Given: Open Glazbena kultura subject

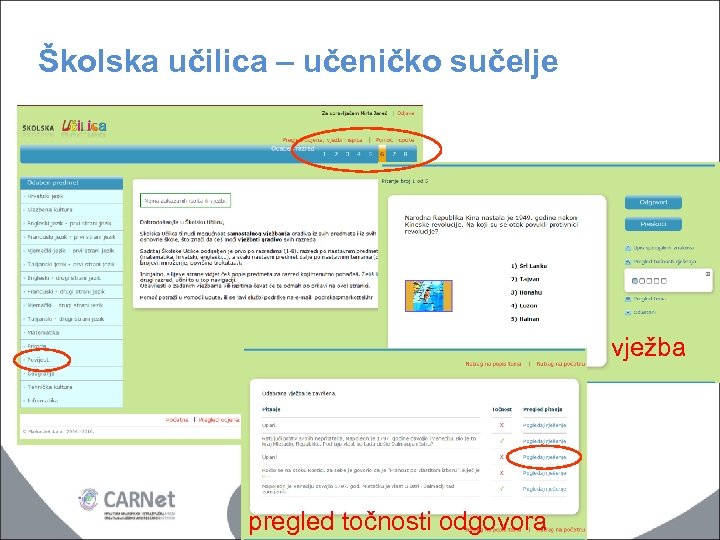Looking at the screenshot, I should click(72, 209).
